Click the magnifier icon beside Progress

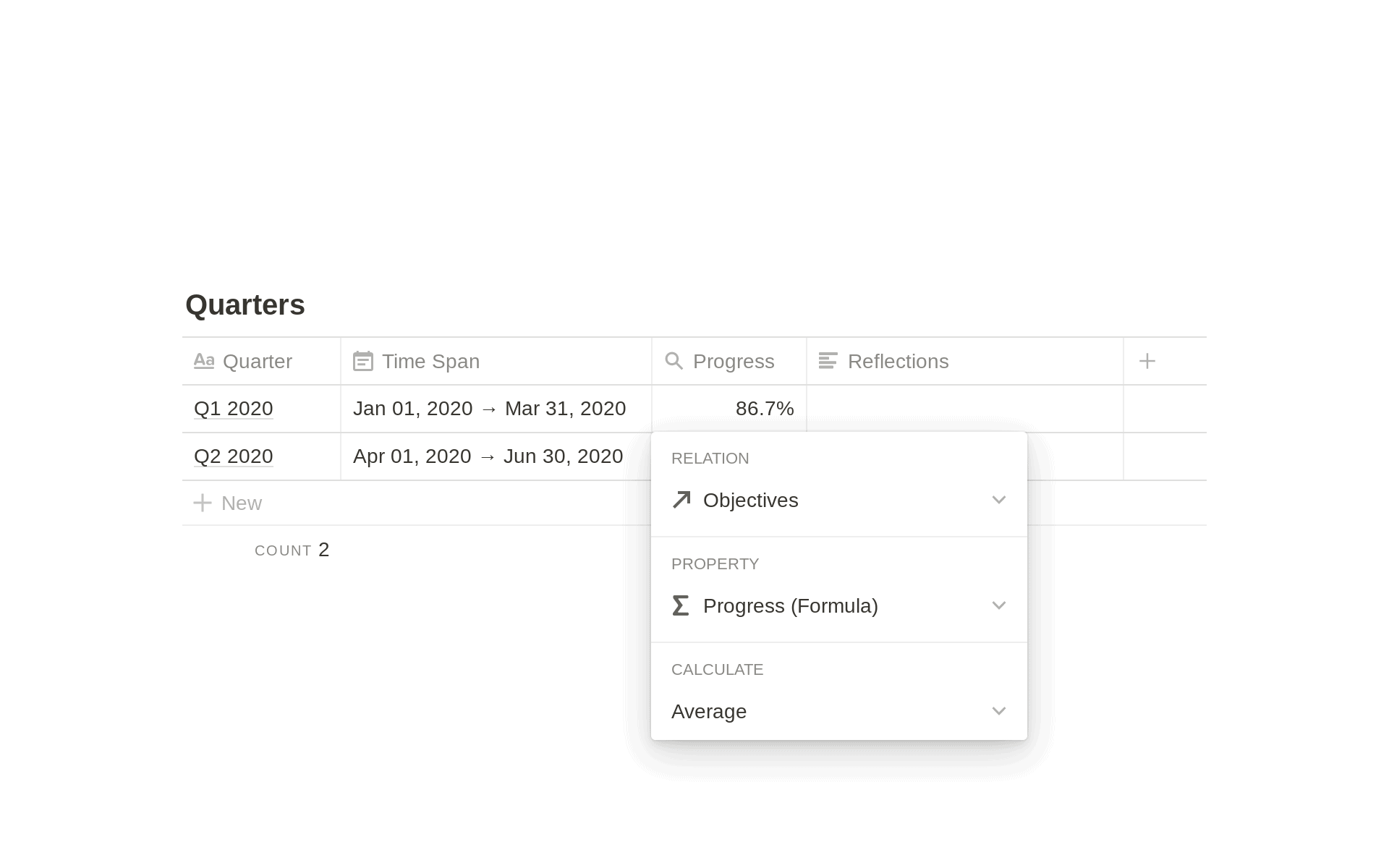click(x=674, y=361)
